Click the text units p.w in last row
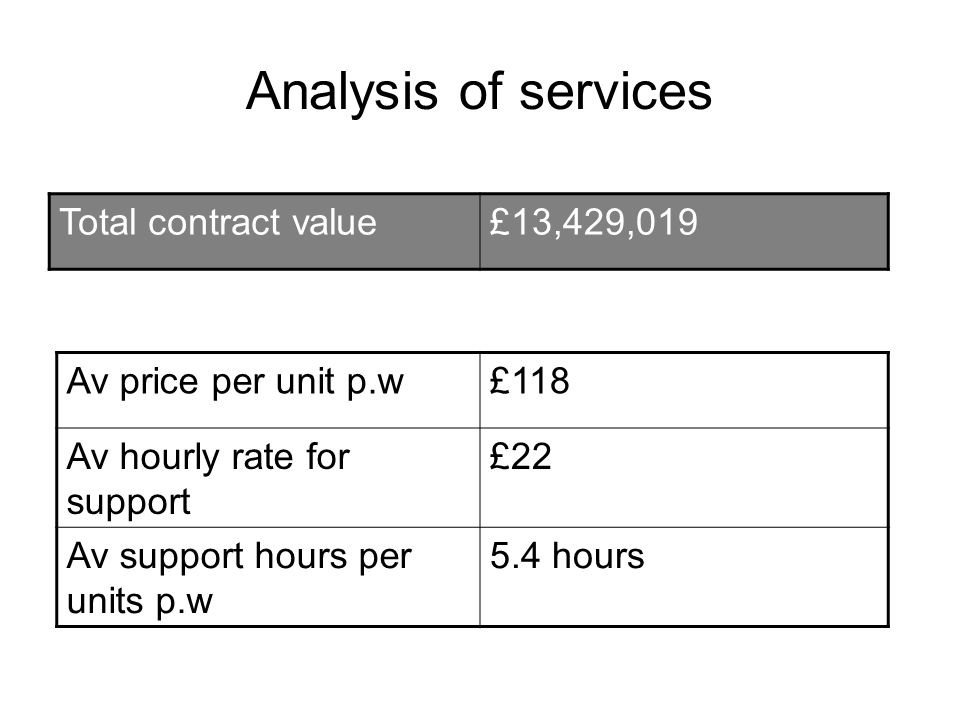 [x=140, y=602]
